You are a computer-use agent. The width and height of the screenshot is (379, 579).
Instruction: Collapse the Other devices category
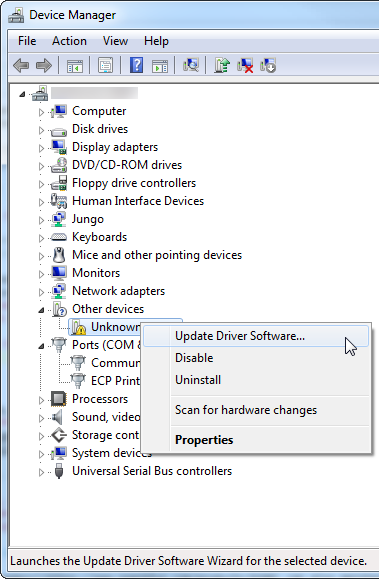[x=41, y=310]
